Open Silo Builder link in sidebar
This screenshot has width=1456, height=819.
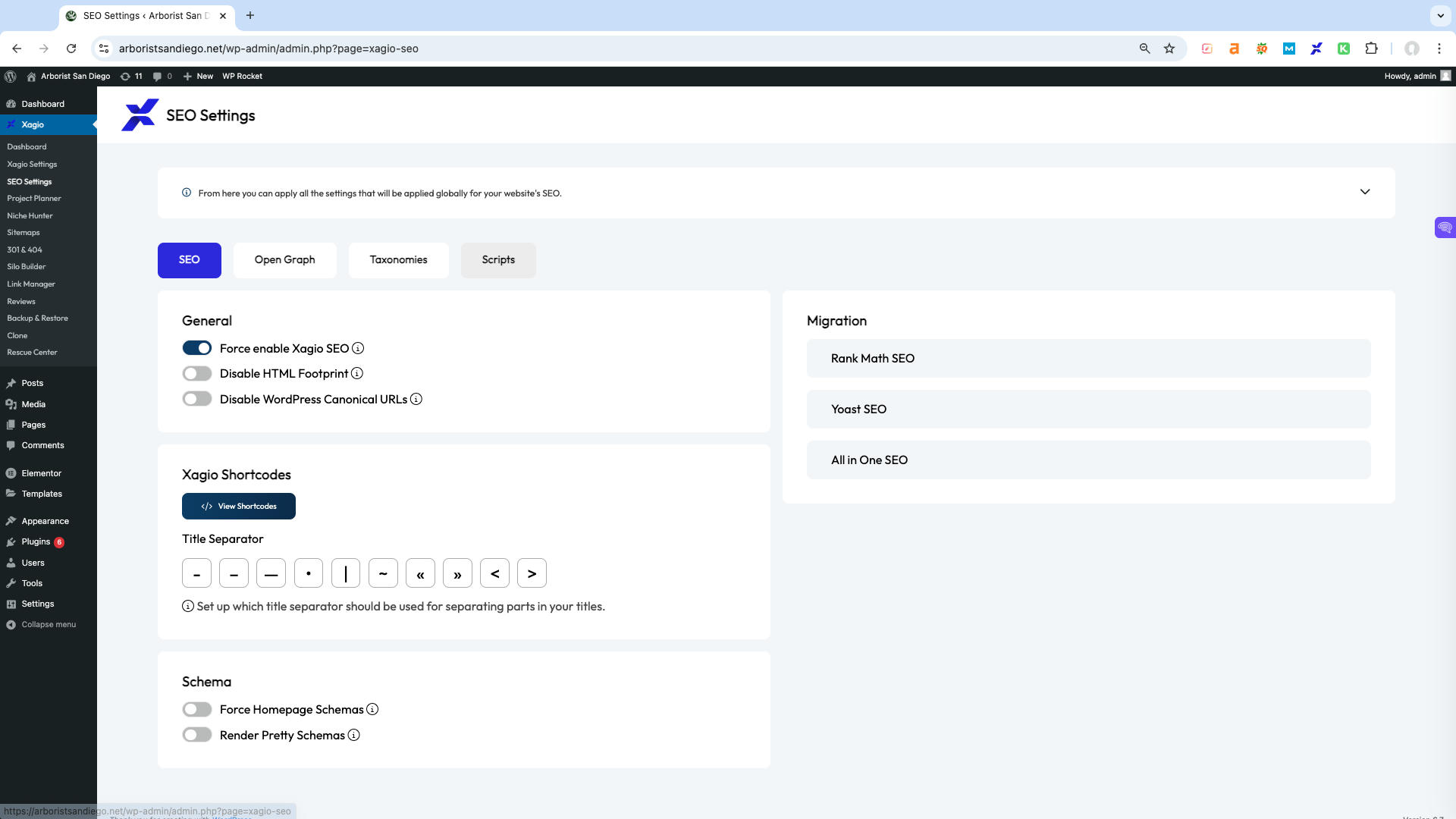tap(27, 266)
